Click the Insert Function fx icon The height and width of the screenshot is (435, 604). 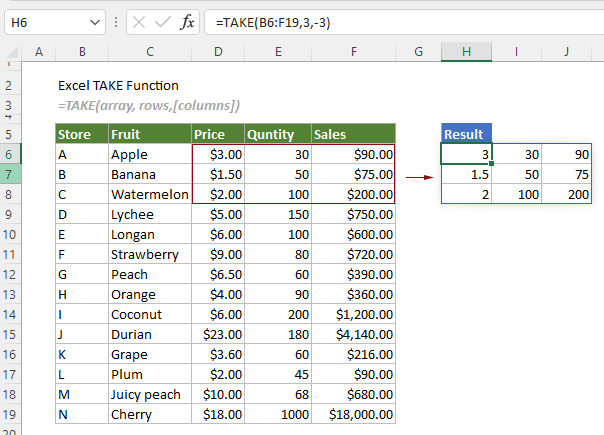pyautogui.click(x=187, y=21)
